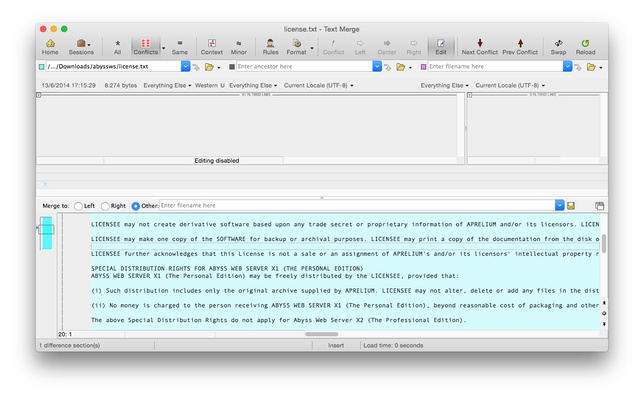644x400 pixels.
Task: Reload the files
Action: 585,47
